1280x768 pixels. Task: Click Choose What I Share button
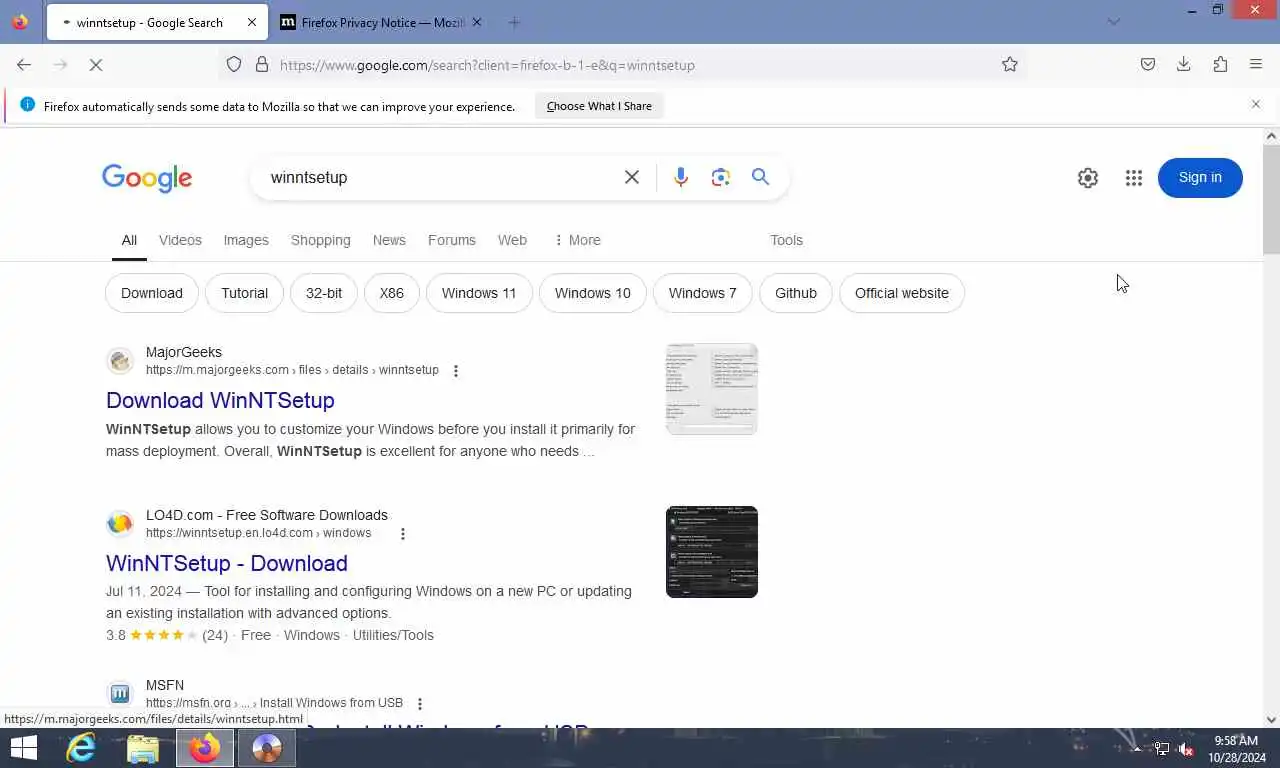599,106
